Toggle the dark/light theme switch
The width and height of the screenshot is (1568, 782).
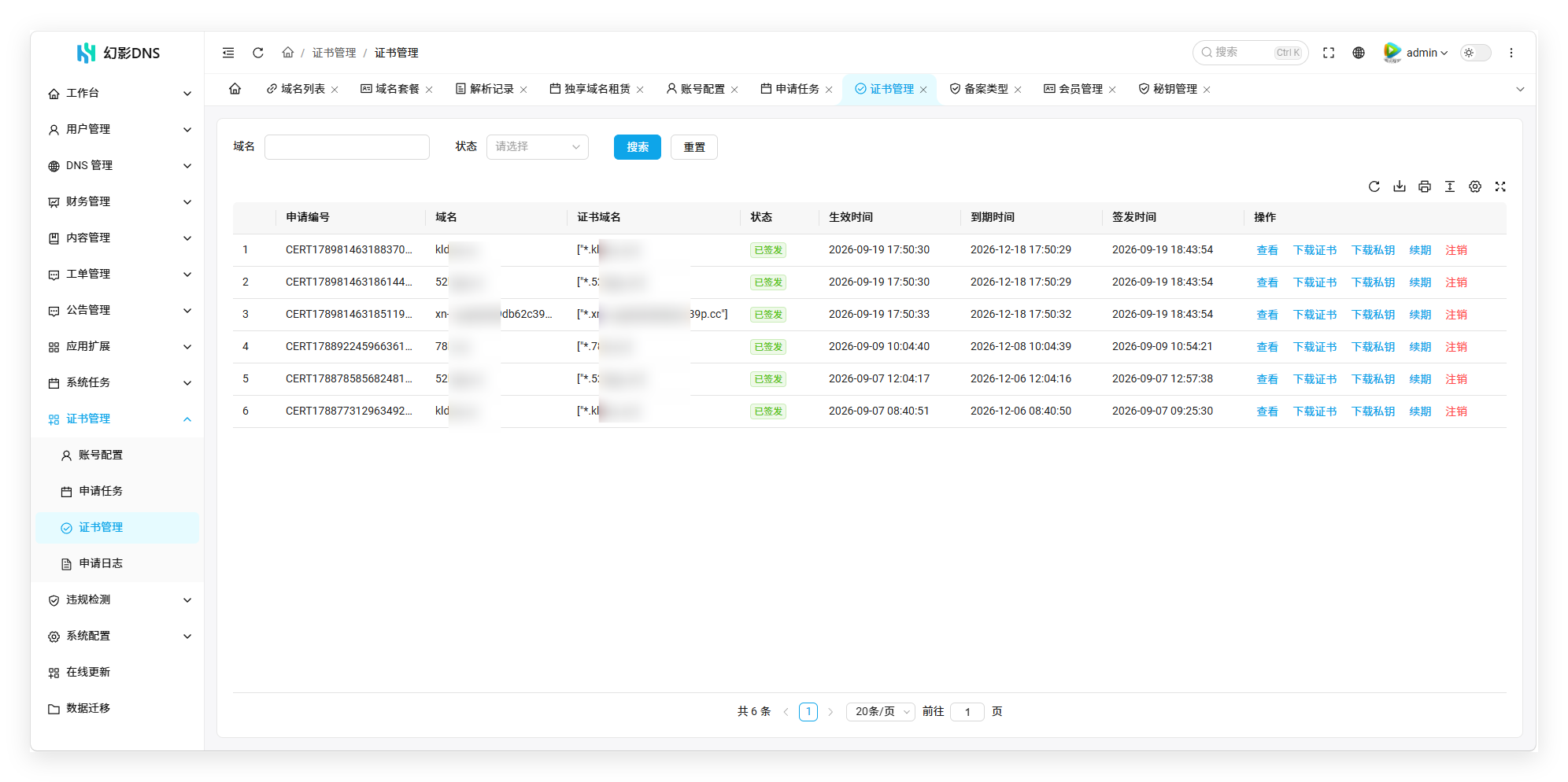pos(1476,53)
